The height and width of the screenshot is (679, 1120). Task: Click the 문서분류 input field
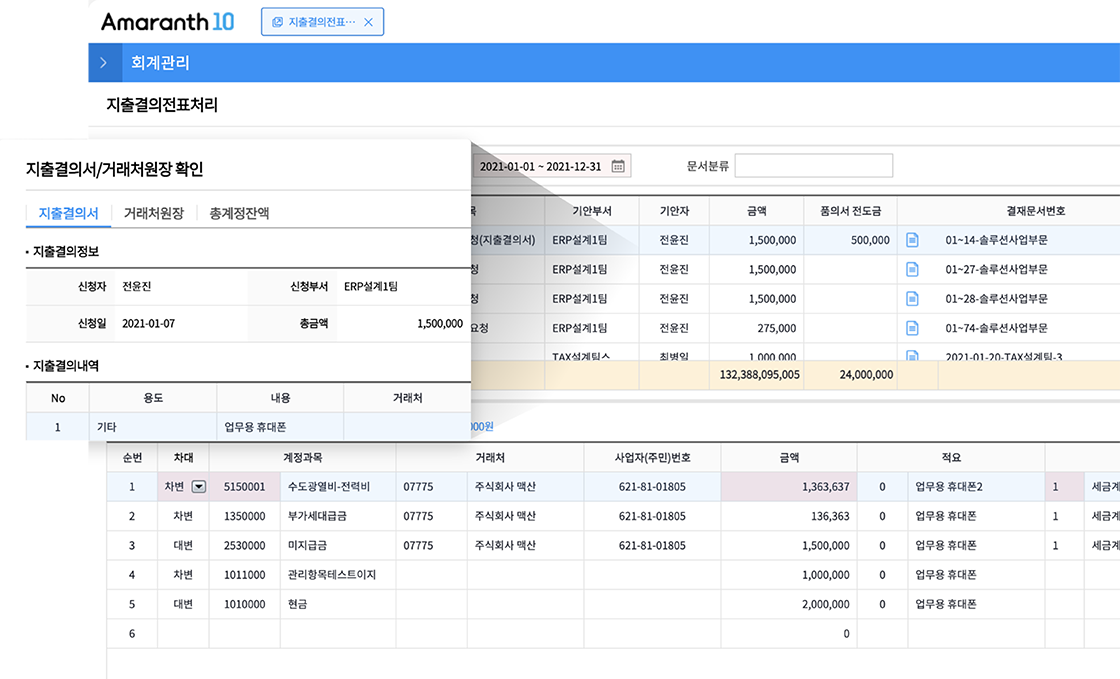point(814,166)
